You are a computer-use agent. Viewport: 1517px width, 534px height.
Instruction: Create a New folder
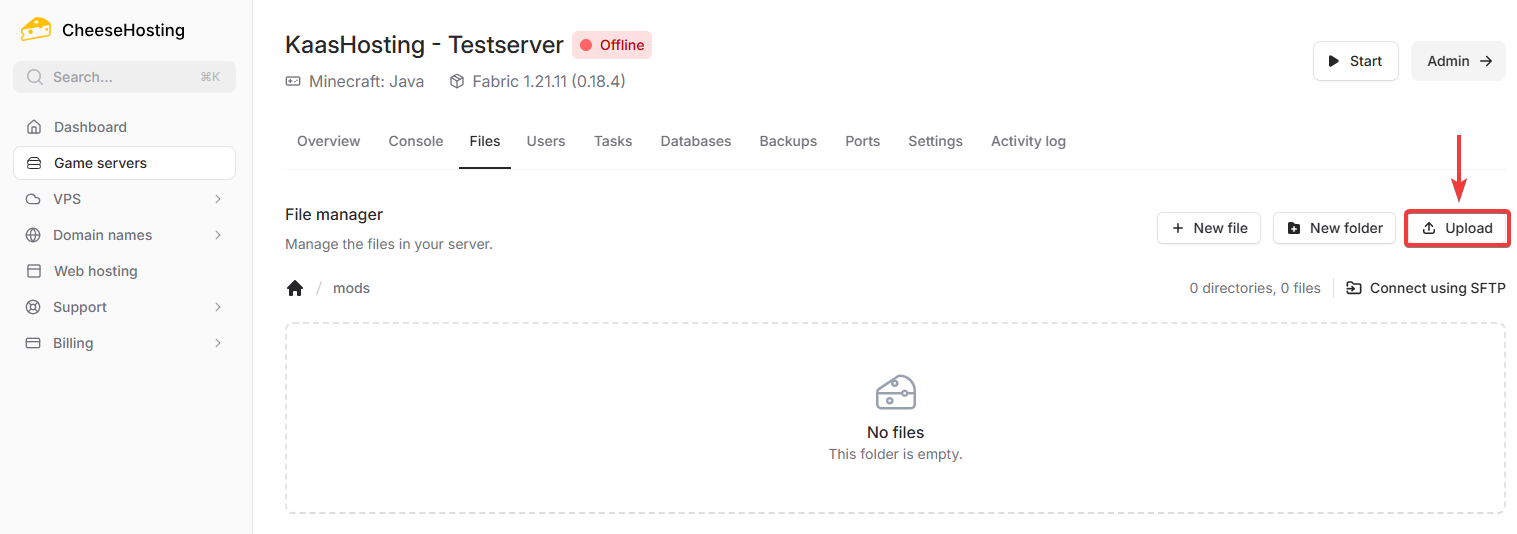coord(1334,228)
